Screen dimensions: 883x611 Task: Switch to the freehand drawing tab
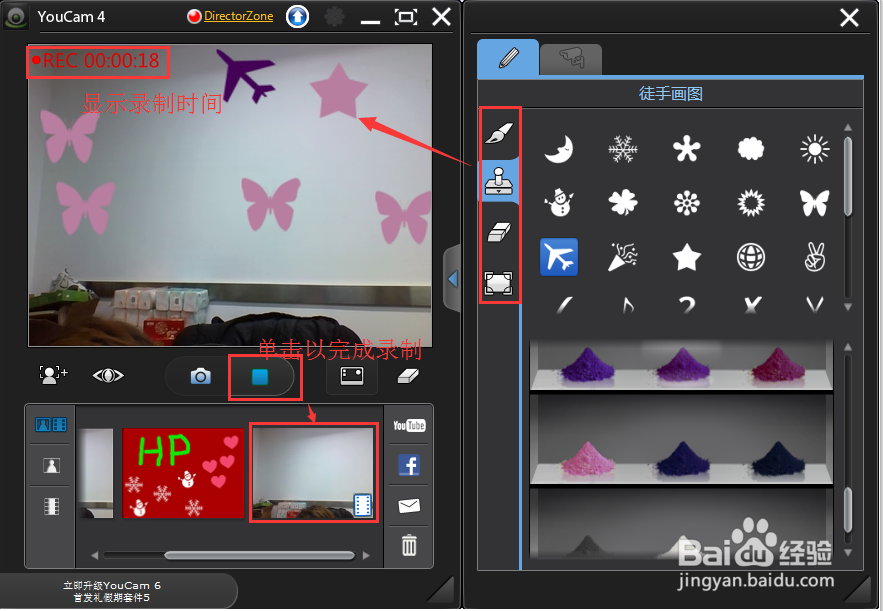(508, 57)
